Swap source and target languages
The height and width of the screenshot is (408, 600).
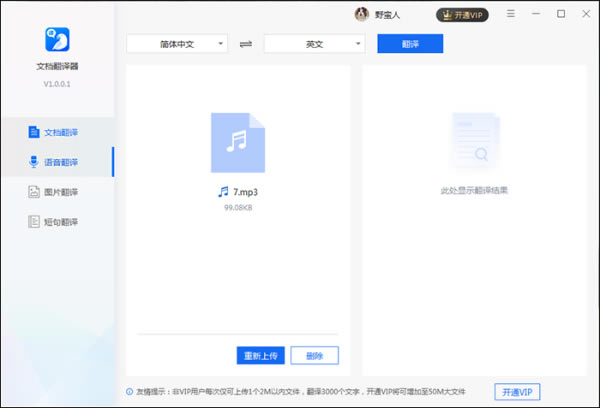pyautogui.click(x=246, y=44)
